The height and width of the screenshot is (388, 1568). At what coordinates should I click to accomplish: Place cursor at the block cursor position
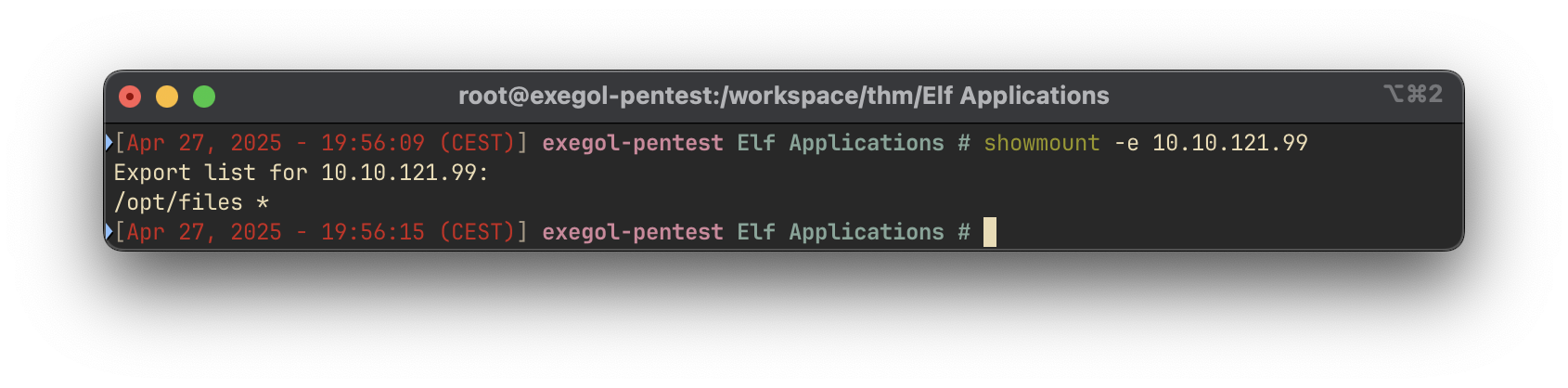coord(990,232)
